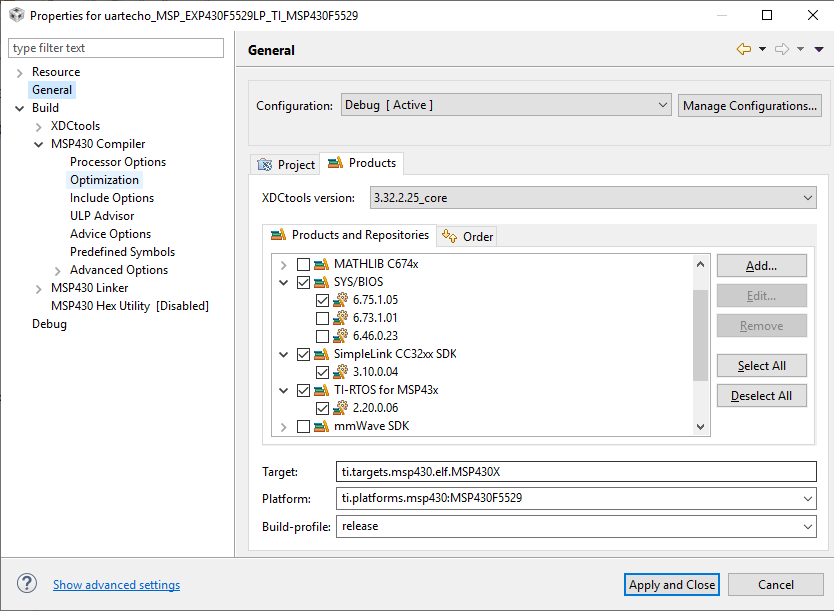834x611 pixels.
Task: Focus the type filter text field
Action: (116, 48)
